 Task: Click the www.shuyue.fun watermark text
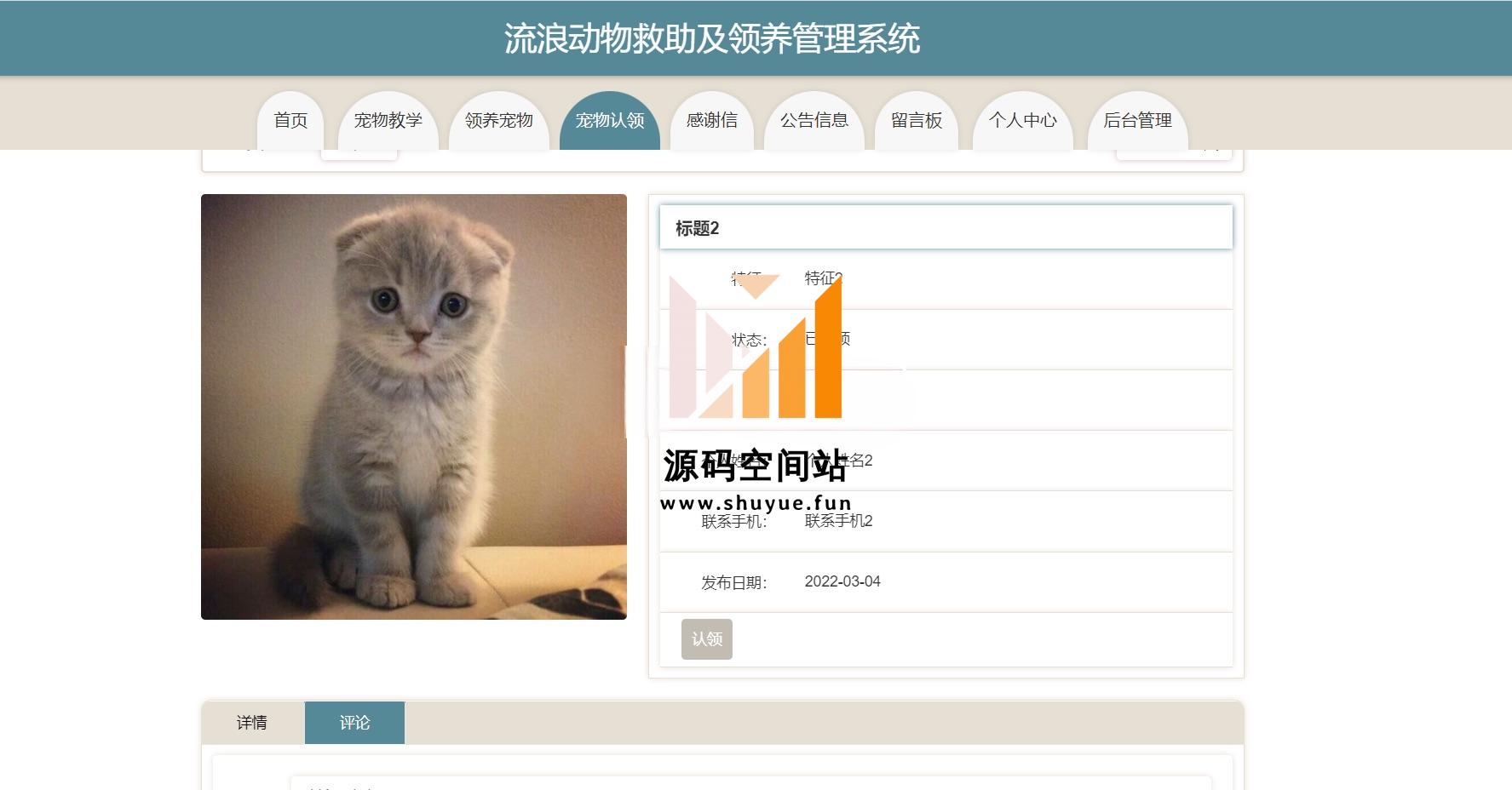click(x=756, y=503)
